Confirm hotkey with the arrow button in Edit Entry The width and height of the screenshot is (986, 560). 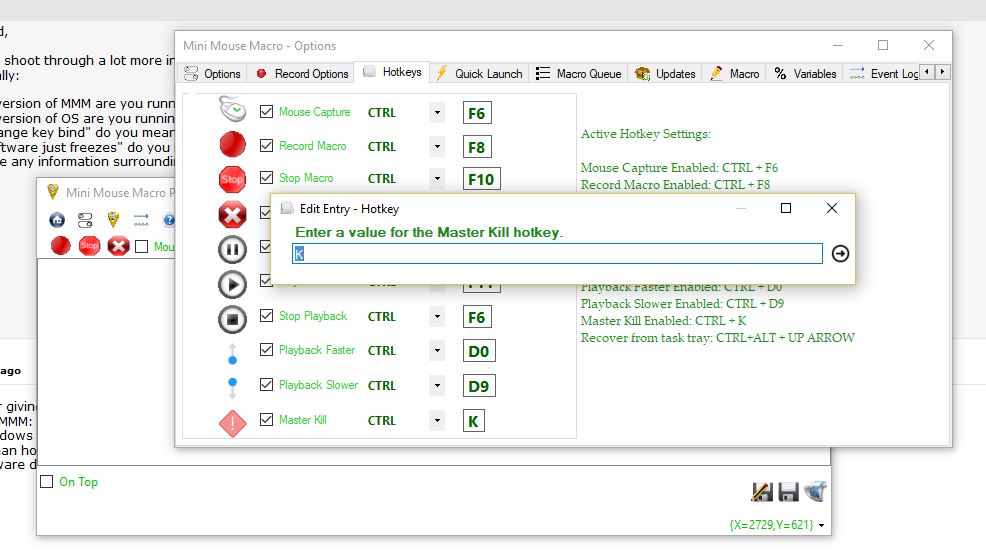click(840, 253)
